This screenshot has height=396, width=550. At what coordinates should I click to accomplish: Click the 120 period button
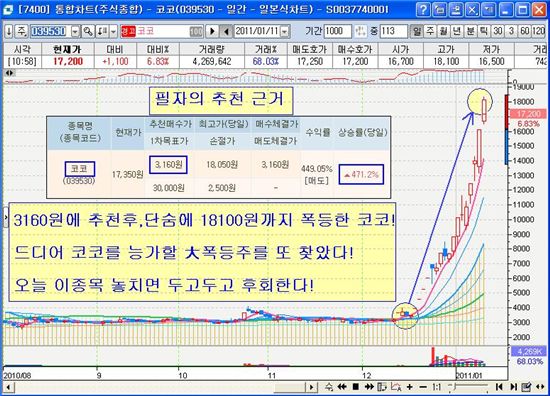(538, 31)
